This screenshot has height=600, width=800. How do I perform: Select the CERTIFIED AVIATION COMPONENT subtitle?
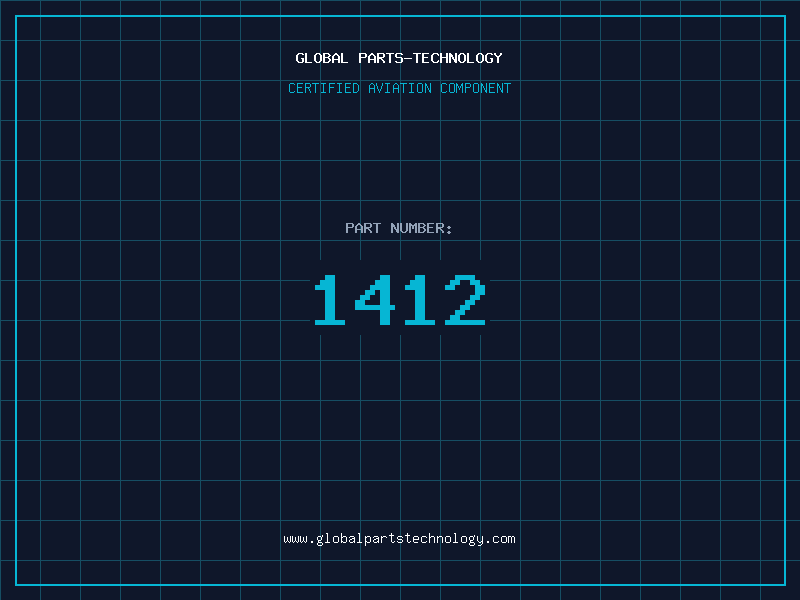click(x=399, y=88)
